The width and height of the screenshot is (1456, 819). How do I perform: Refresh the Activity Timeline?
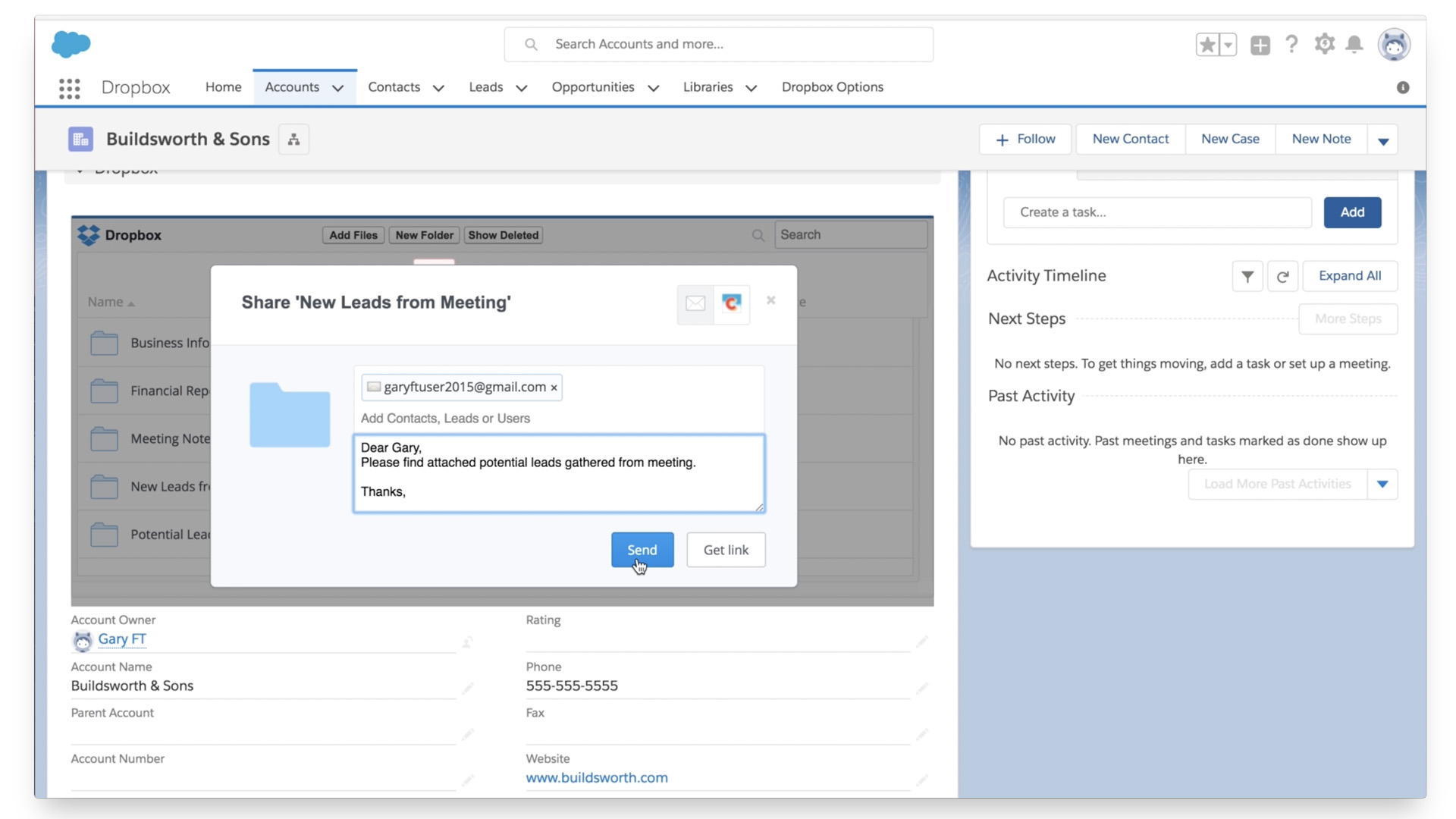point(1283,277)
